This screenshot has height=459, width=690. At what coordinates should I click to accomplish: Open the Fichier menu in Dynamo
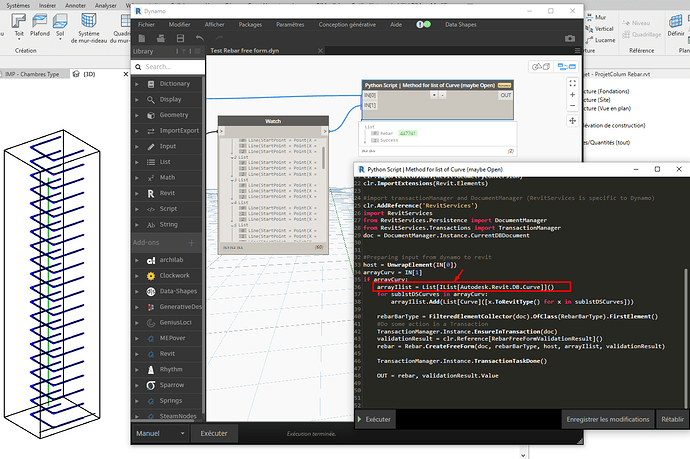[147, 25]
